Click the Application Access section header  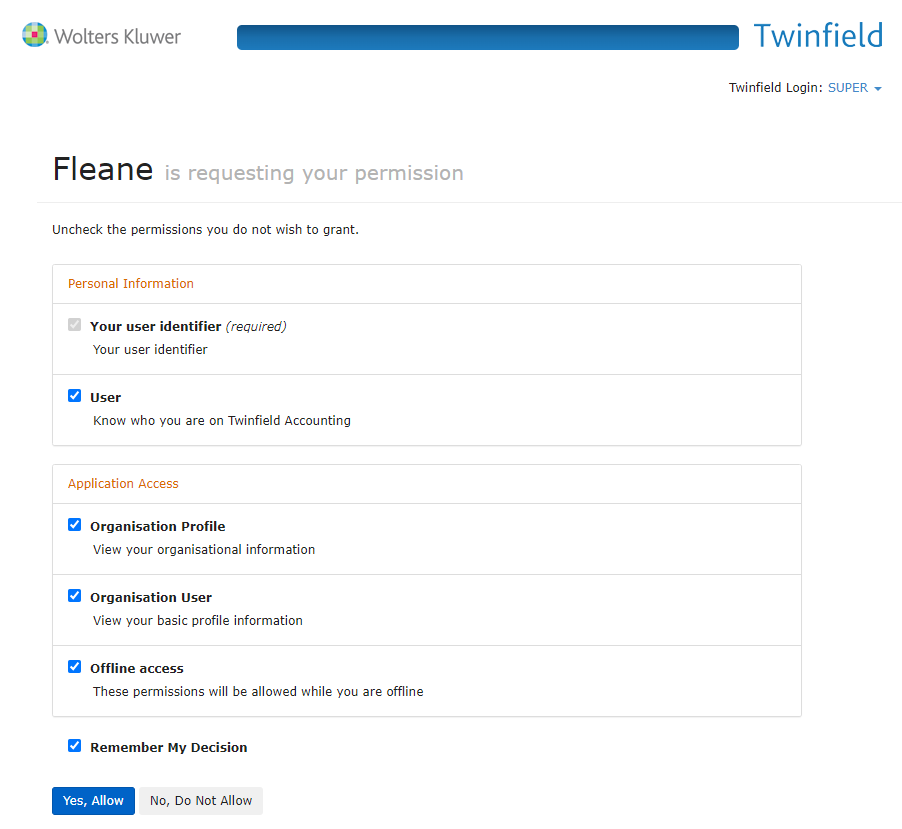pos(123,484)
